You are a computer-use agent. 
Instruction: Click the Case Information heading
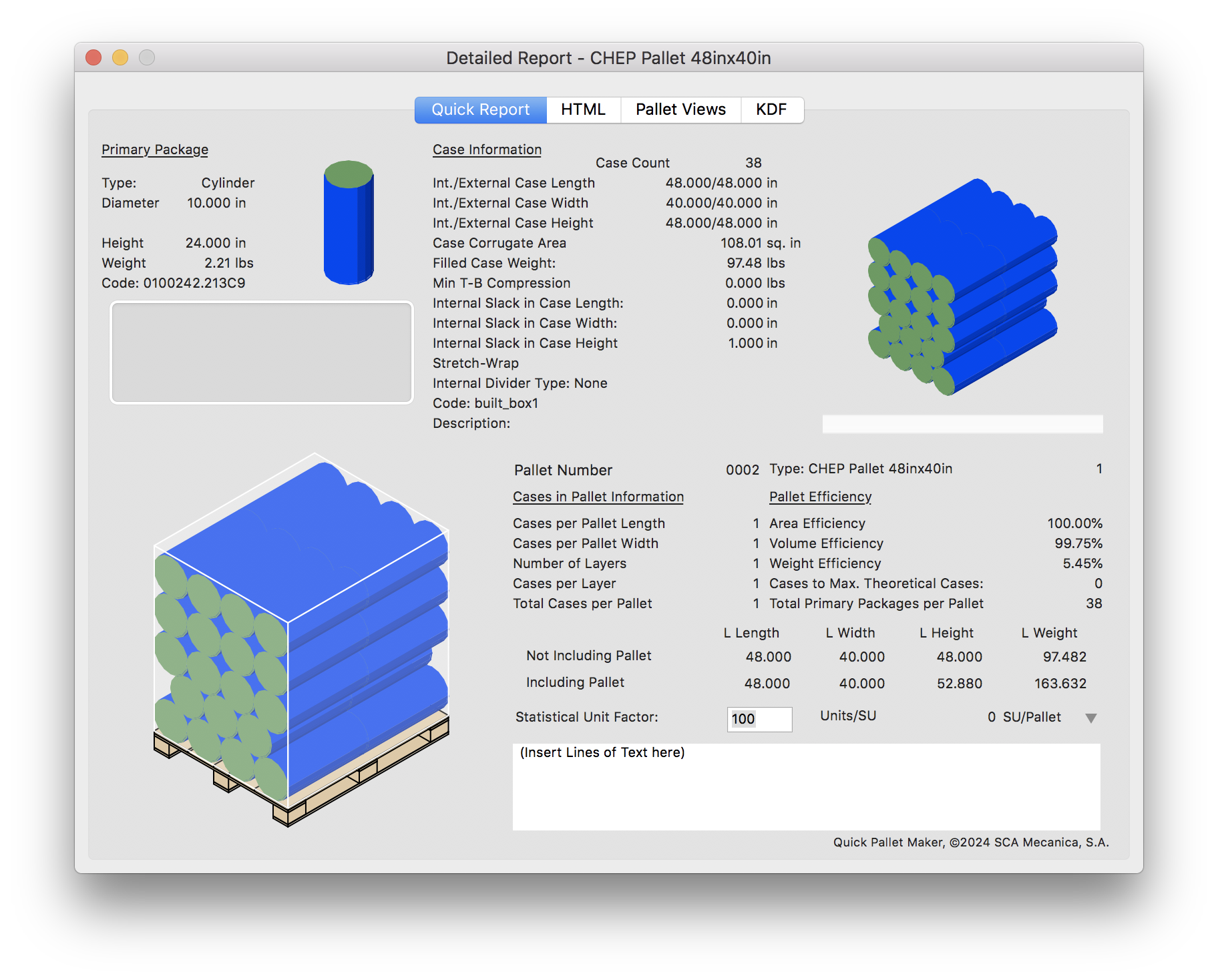(487, 150)
